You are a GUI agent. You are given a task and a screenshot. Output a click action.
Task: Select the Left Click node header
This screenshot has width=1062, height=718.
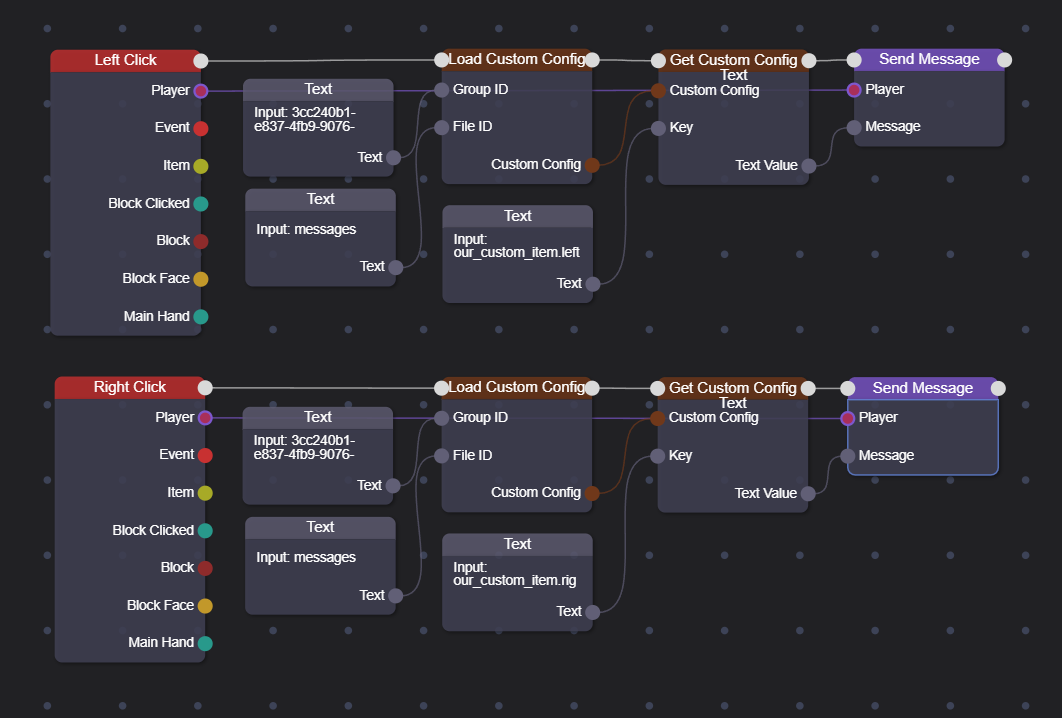pos(125,60)
